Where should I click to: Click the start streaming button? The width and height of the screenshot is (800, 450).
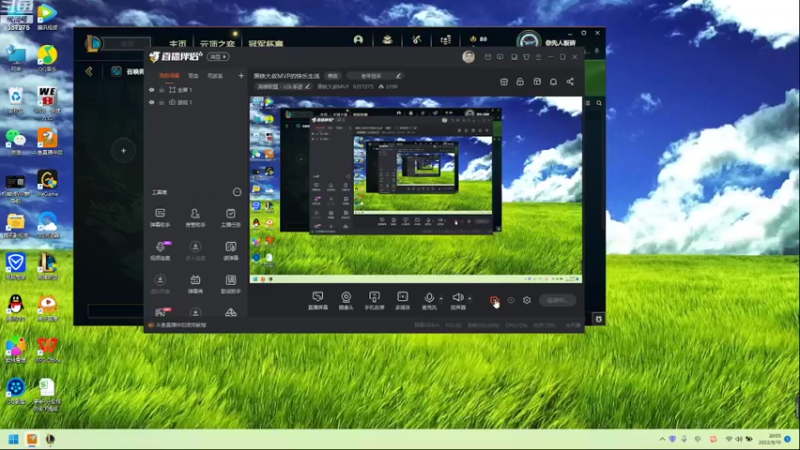557,301
